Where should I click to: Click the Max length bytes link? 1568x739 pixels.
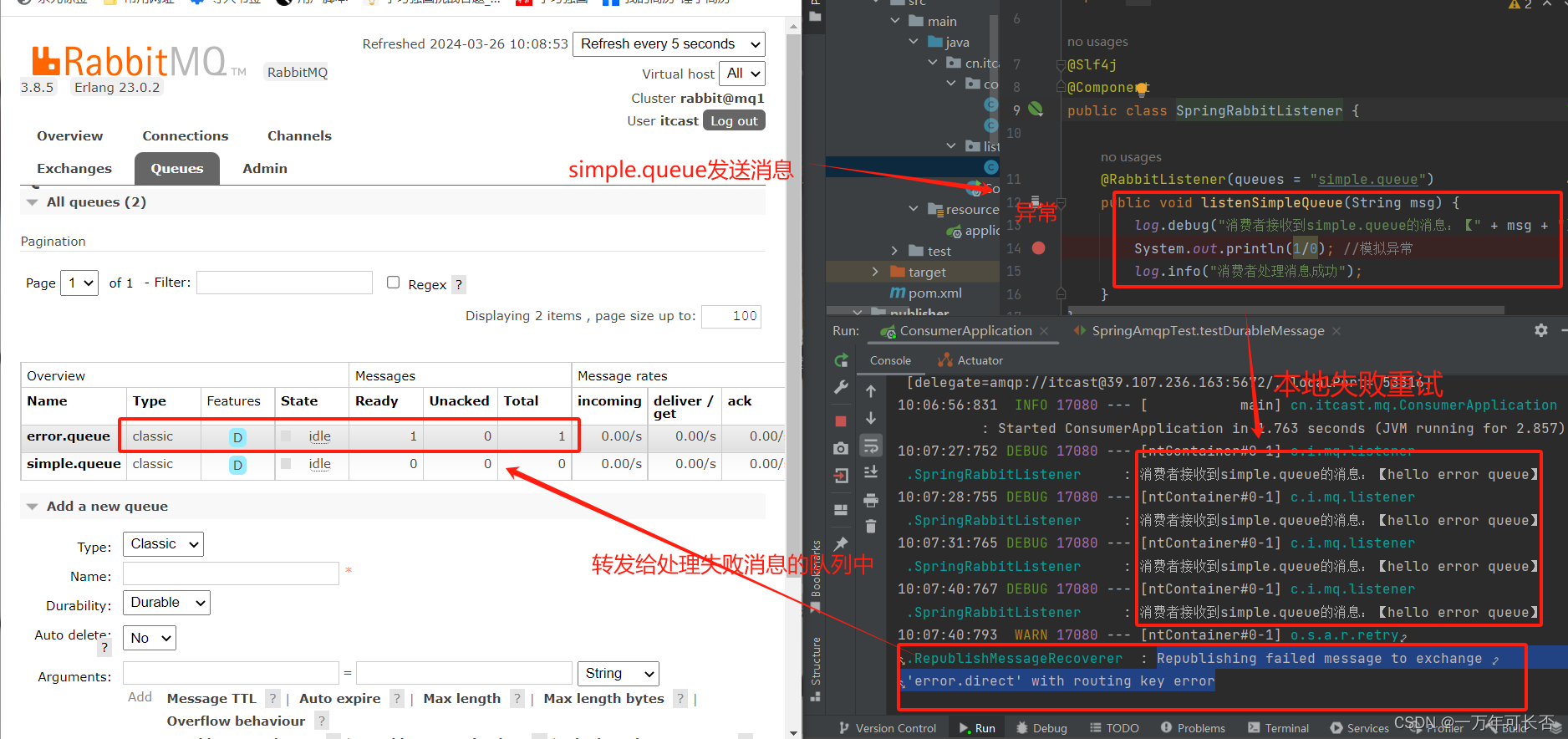(x=603, y=698)
